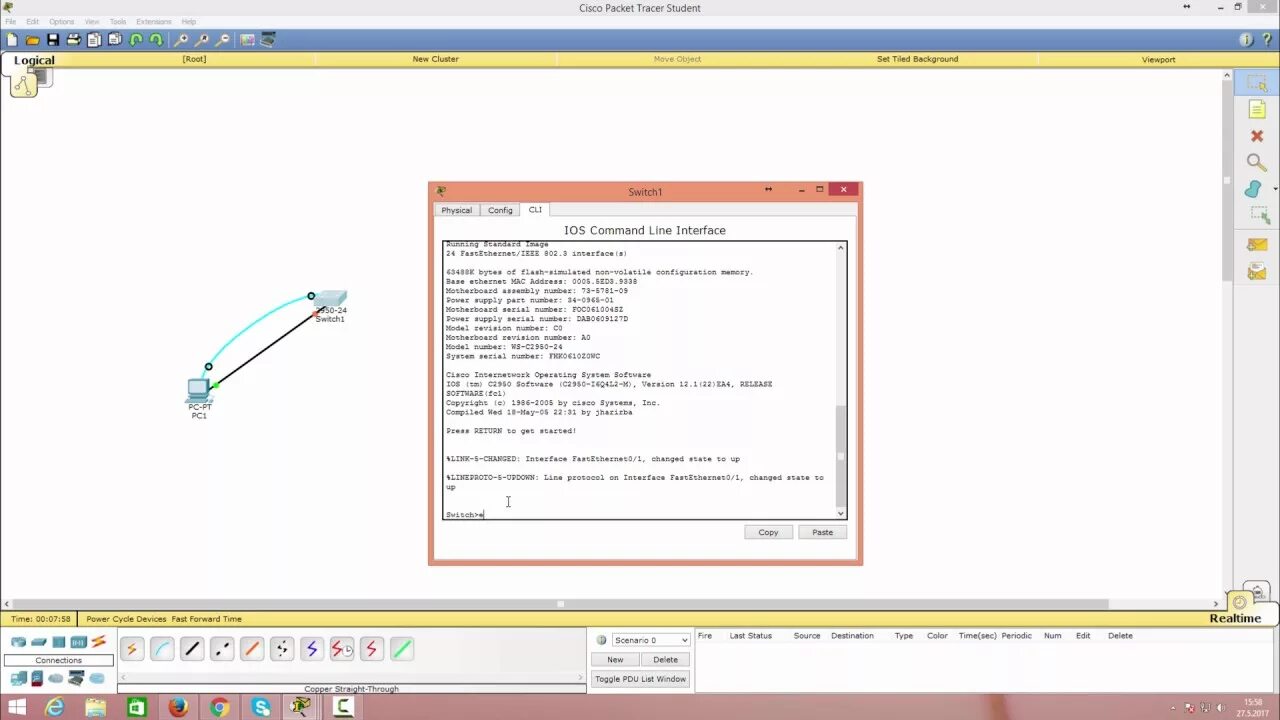Open the Scenario 0 dropdown
This screenshot has width=1280, height=720.
(x=650, y=640)
